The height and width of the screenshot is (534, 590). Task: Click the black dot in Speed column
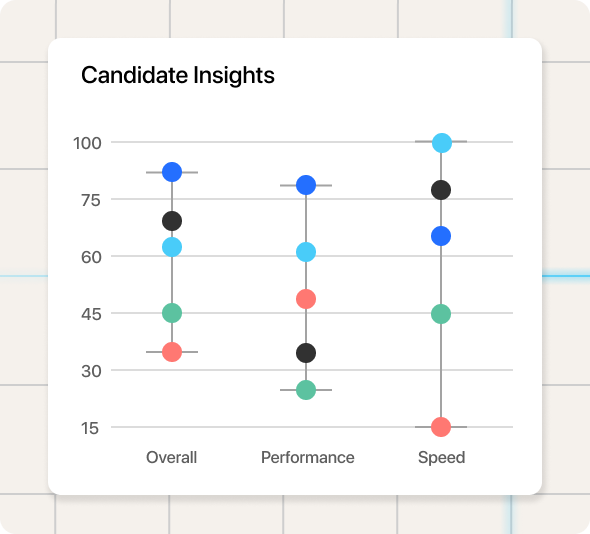[x=441, y=190]
